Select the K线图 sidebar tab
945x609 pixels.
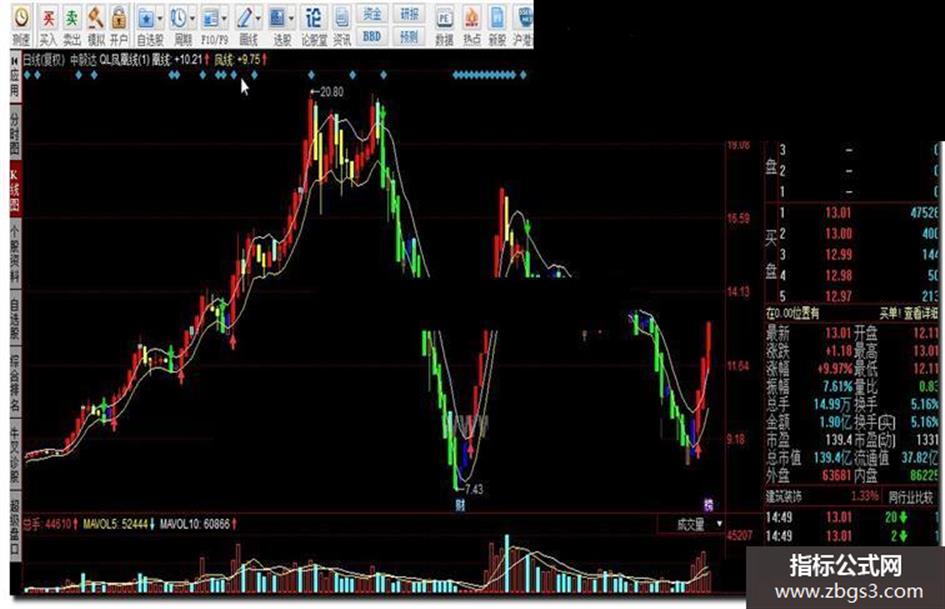pyautogui.click(x=15, y=190)
